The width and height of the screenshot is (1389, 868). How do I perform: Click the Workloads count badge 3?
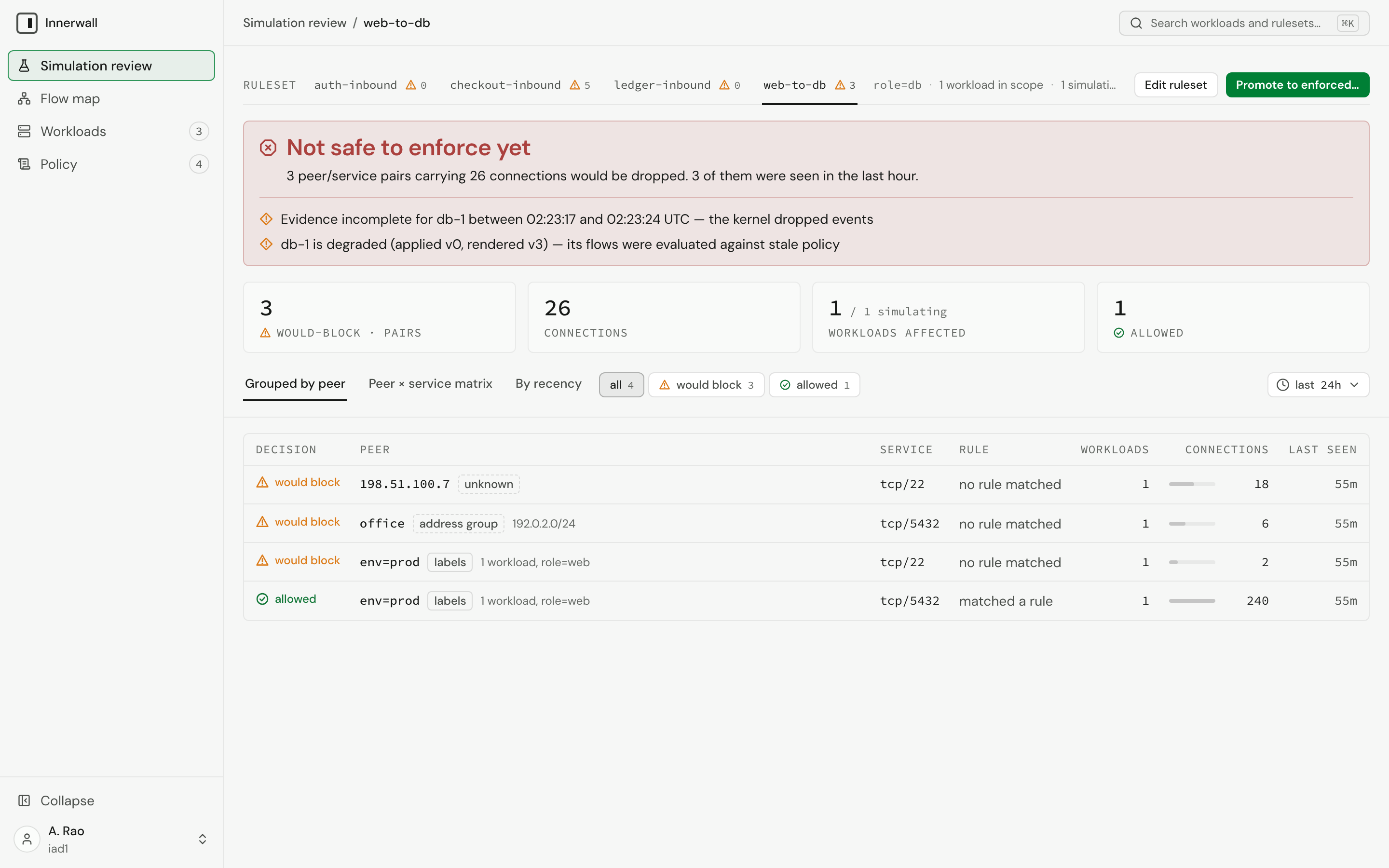tap(199, 132)
